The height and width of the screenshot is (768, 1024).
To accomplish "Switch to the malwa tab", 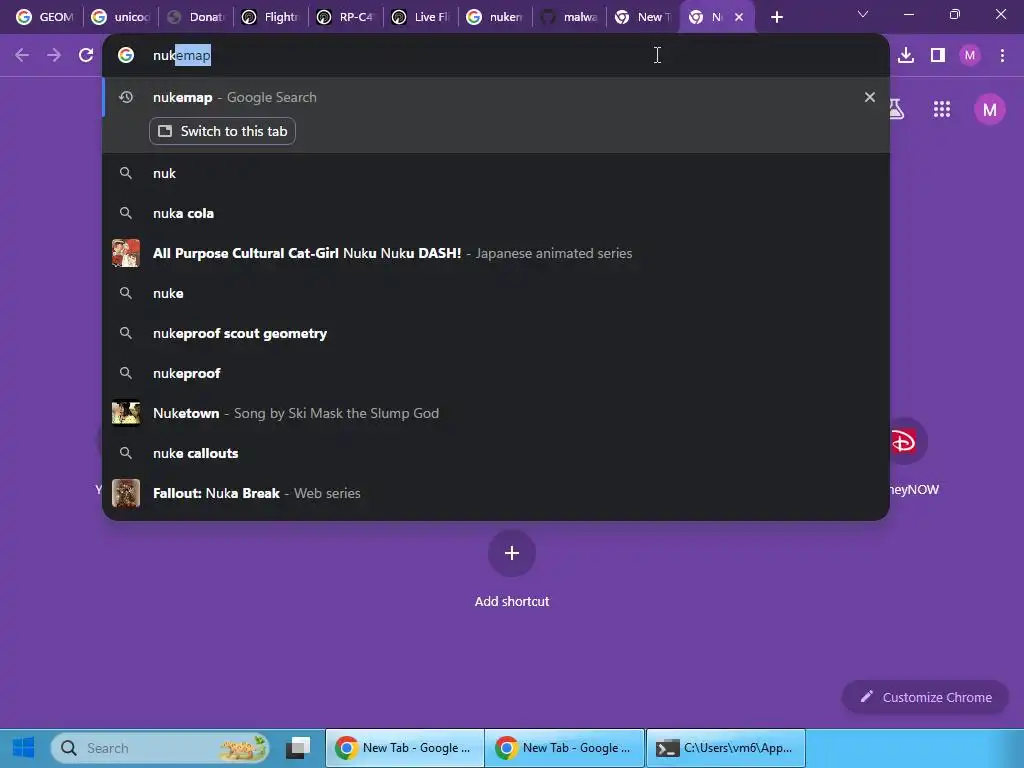I will coord(570,17).
